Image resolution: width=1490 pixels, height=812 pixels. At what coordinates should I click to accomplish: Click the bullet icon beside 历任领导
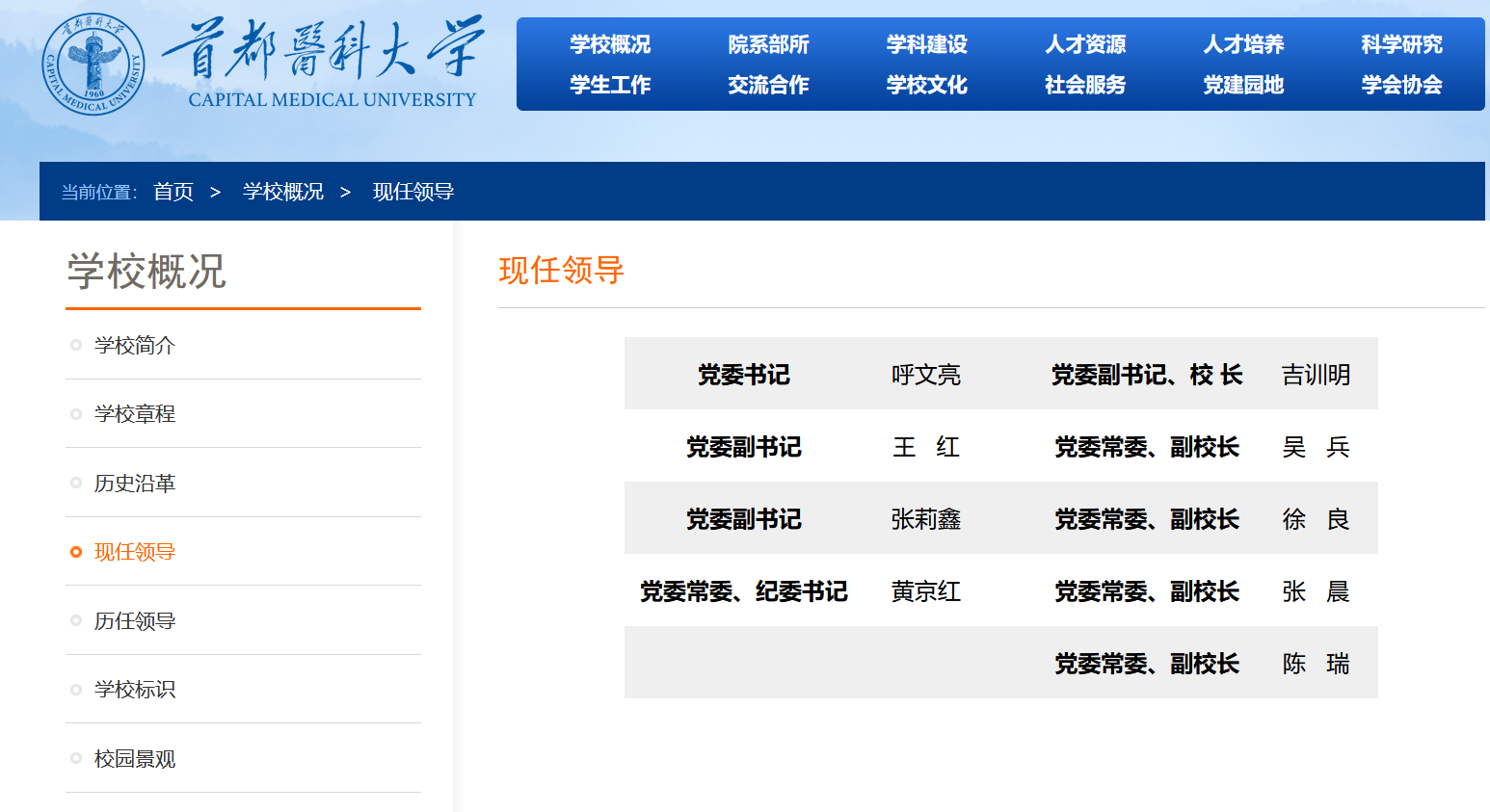coord(76,620)
